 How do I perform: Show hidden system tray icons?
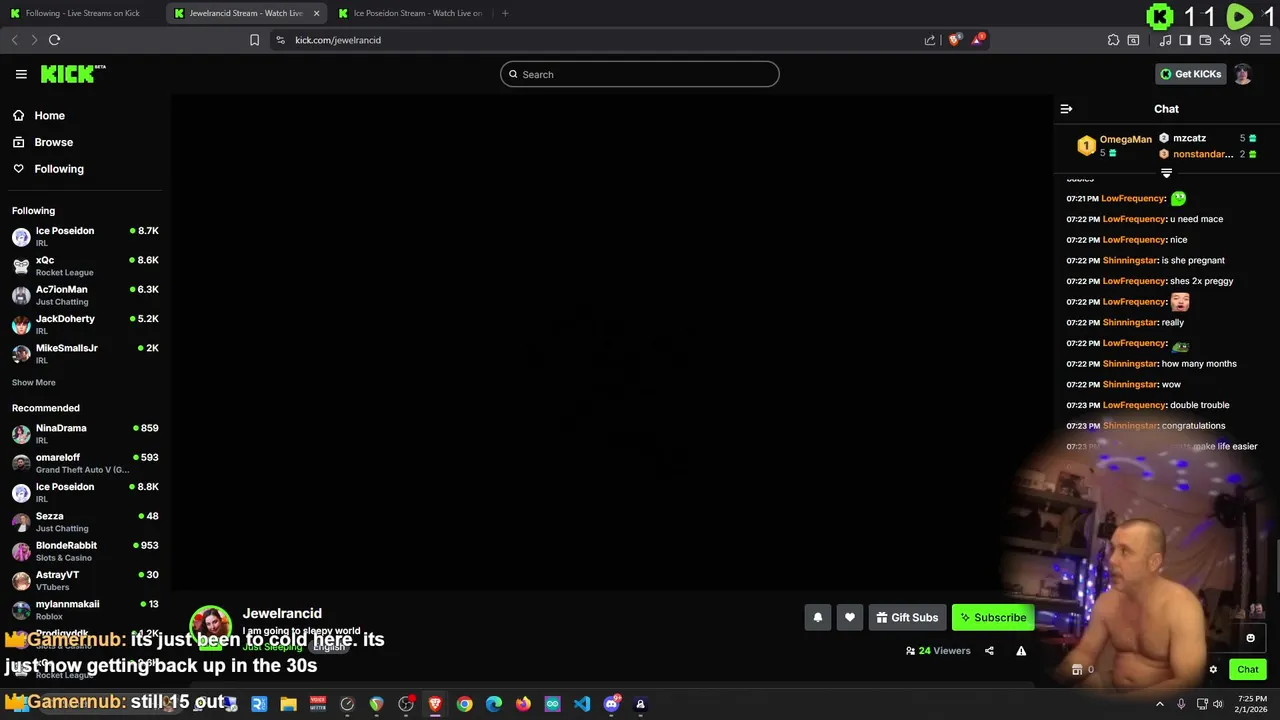click(1160, 704)
